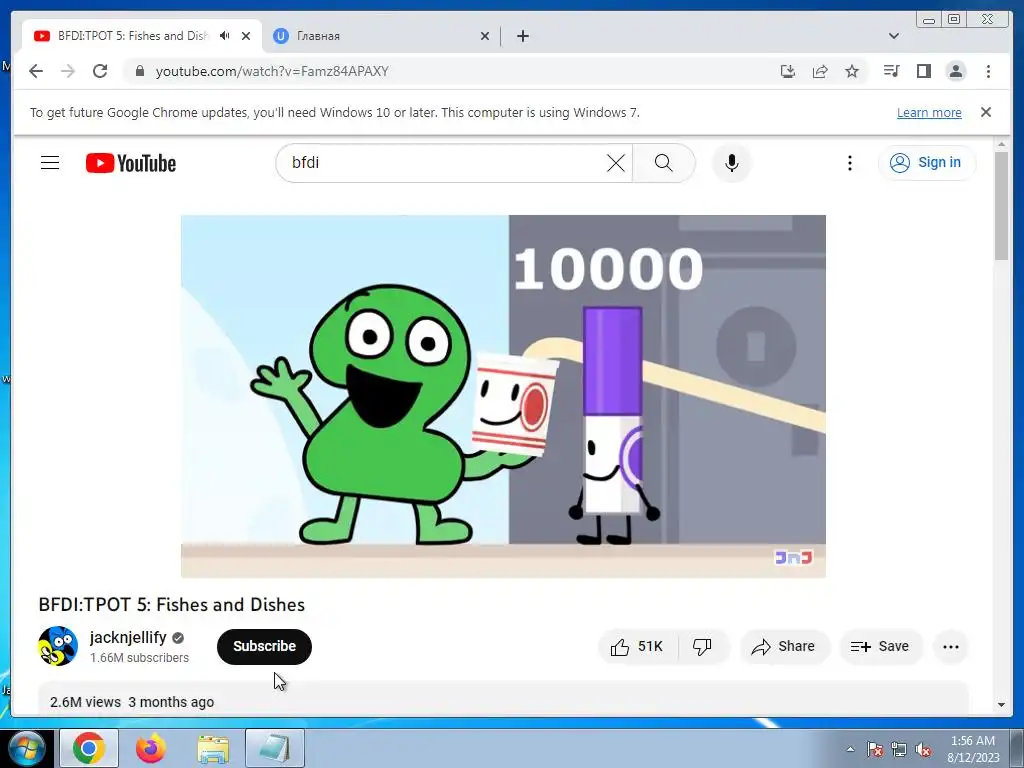The image size is (1024, 768).
Task: Go to YouTube home via logo
Action: click(131, 163)
